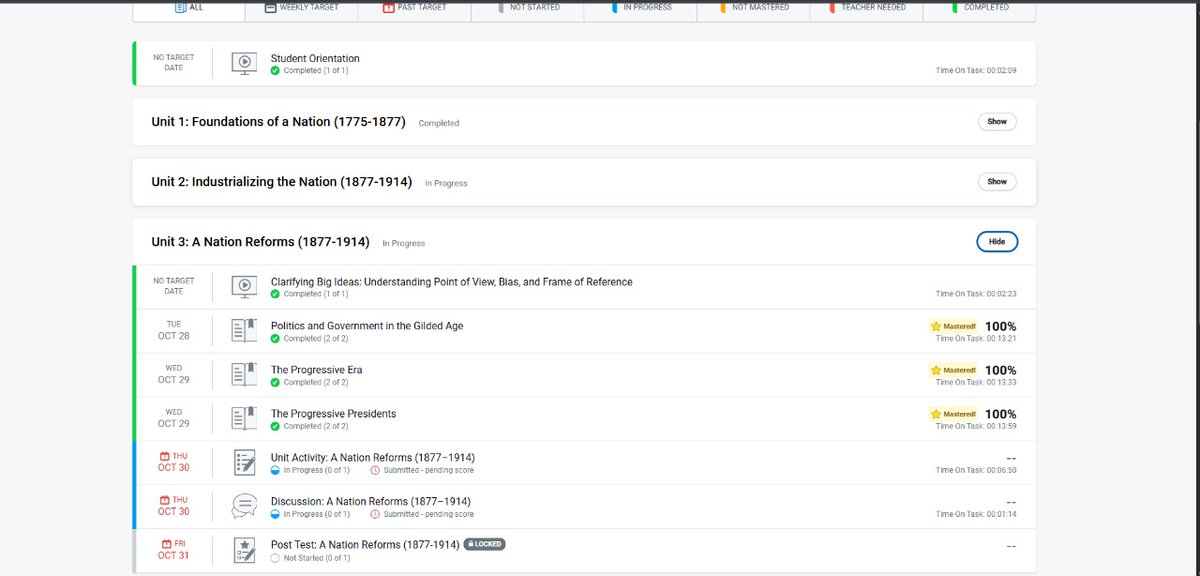Click Submitted - pending score text for Discussion

click(x=429, y=514)
